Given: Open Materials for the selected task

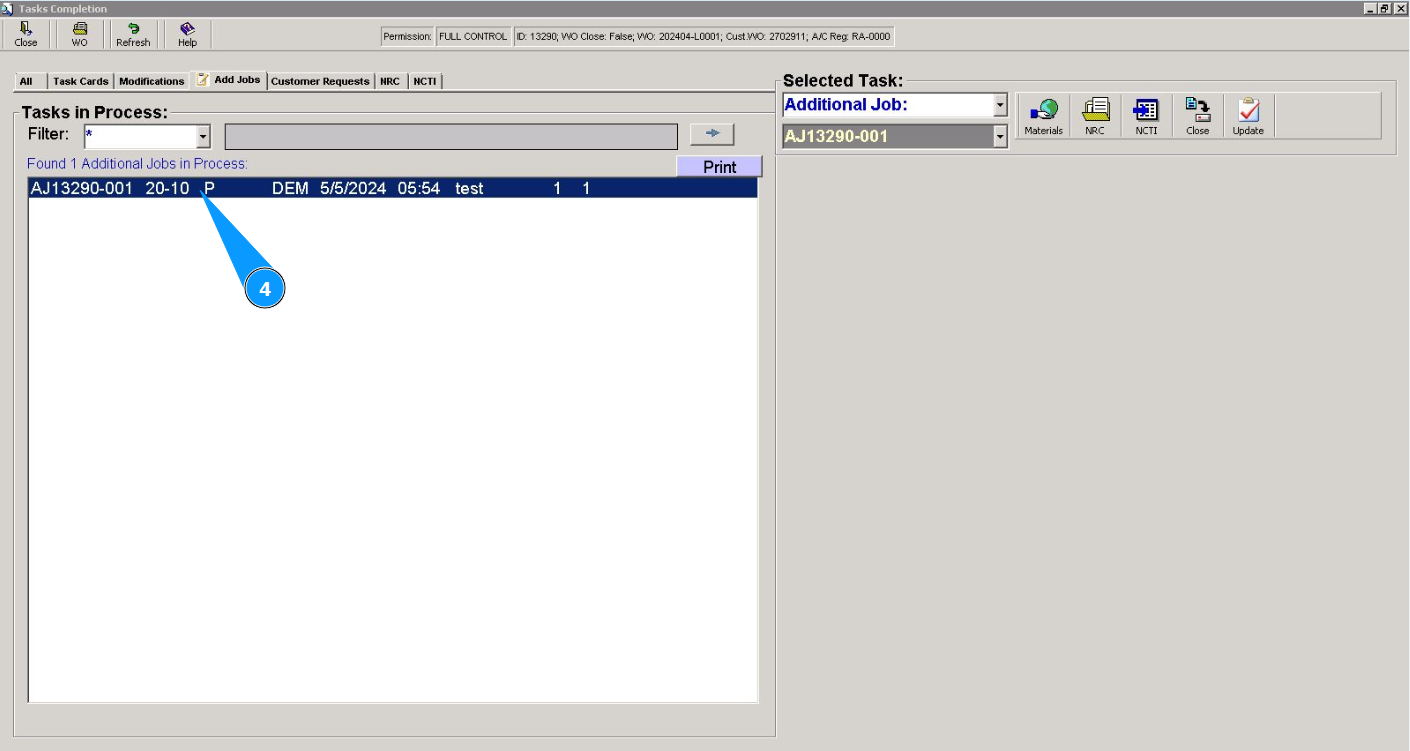Looking at the screenshot, I should [1043, 116].
